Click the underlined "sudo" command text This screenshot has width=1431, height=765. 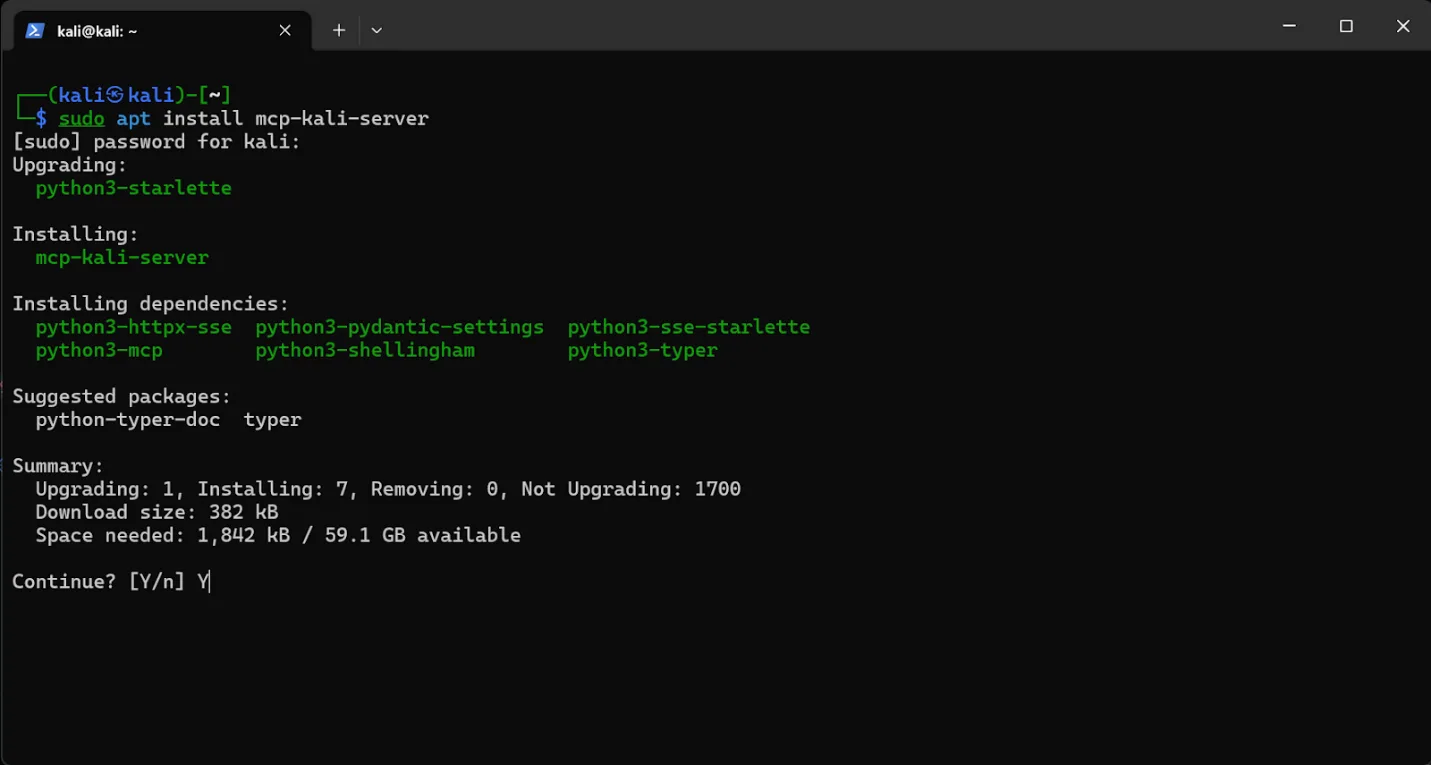(x=81, y=118)
